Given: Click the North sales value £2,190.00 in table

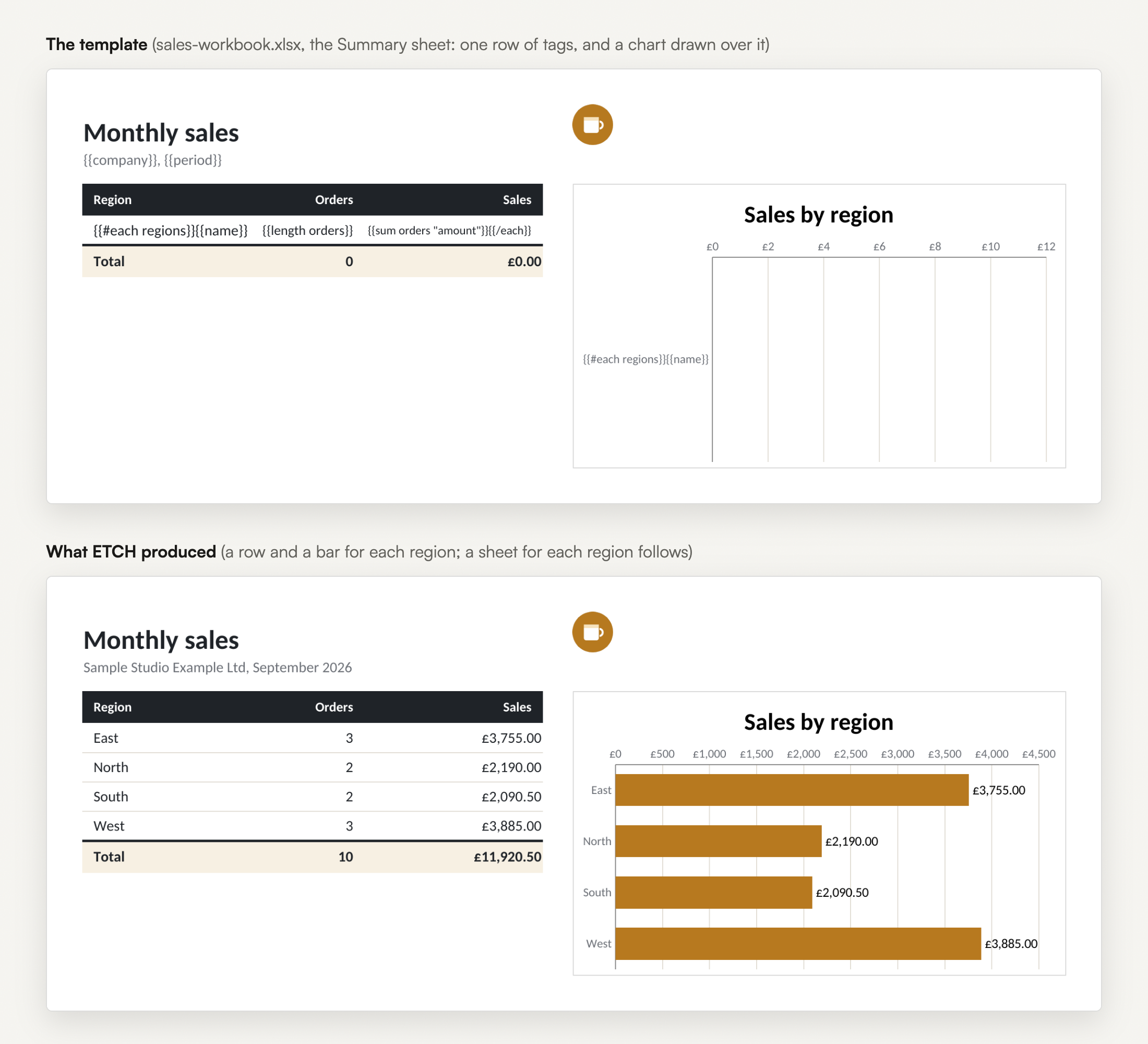Looking at the screenshot, I should pyautogui.click(x=511, y=767).
